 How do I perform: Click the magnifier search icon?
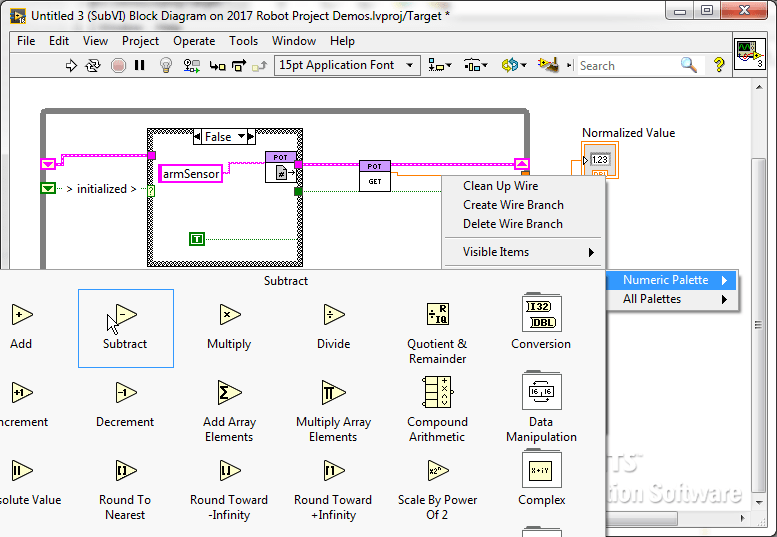tap(689, 65)
